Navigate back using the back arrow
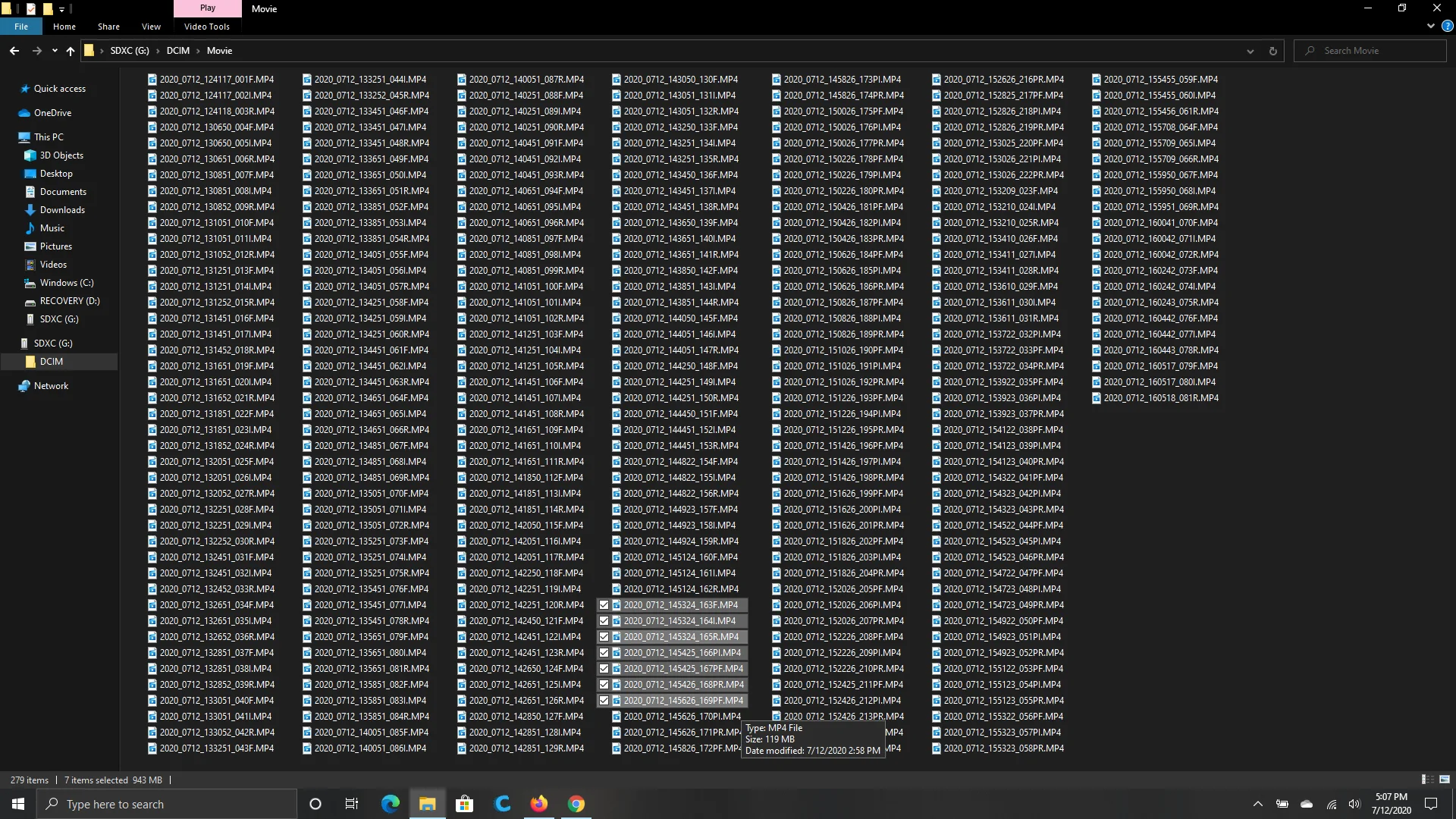1456x819 pixels. pos(14,50)
